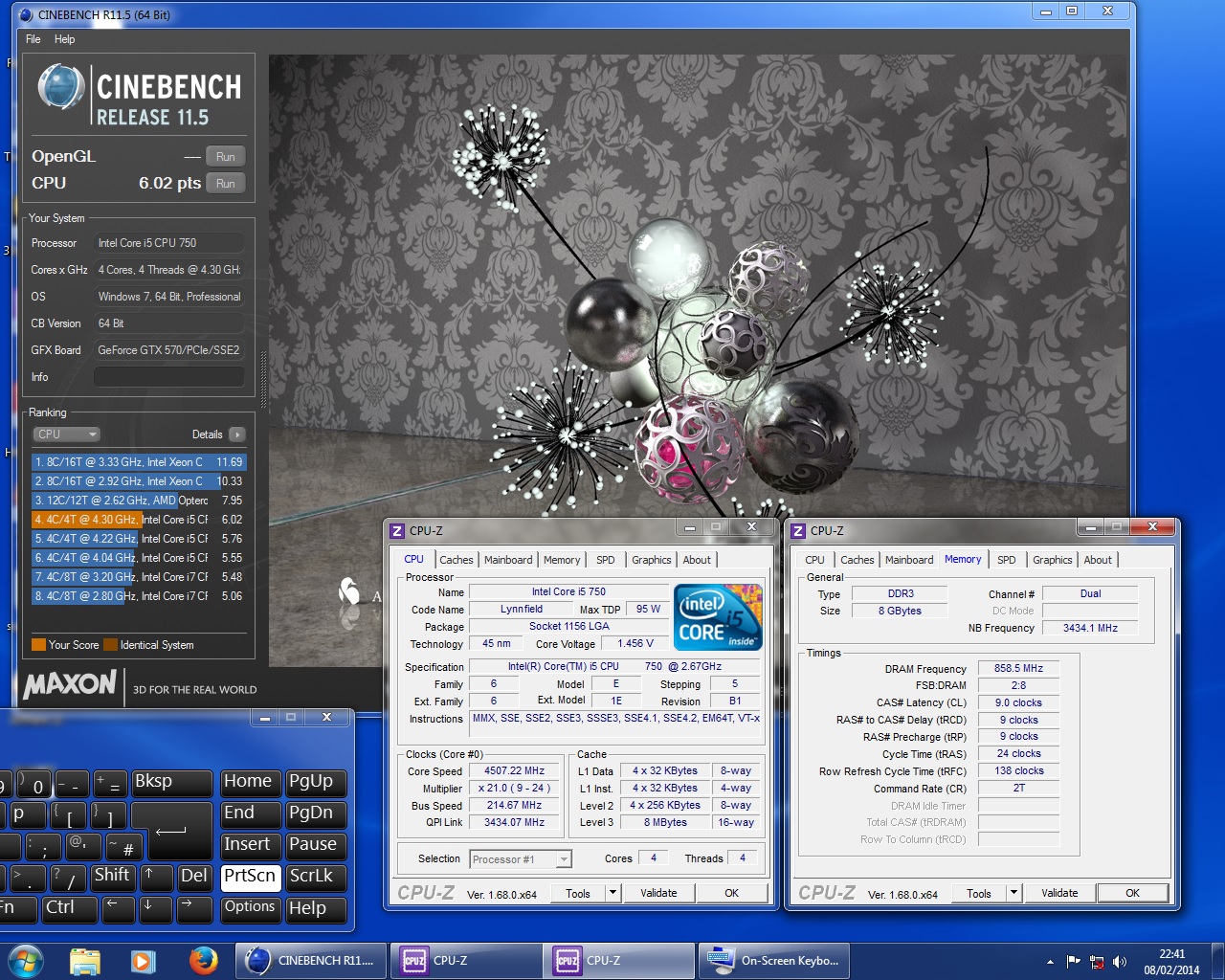
Task: Click Validate in right CPU-Z window
Action: (x=1059, y=893)
